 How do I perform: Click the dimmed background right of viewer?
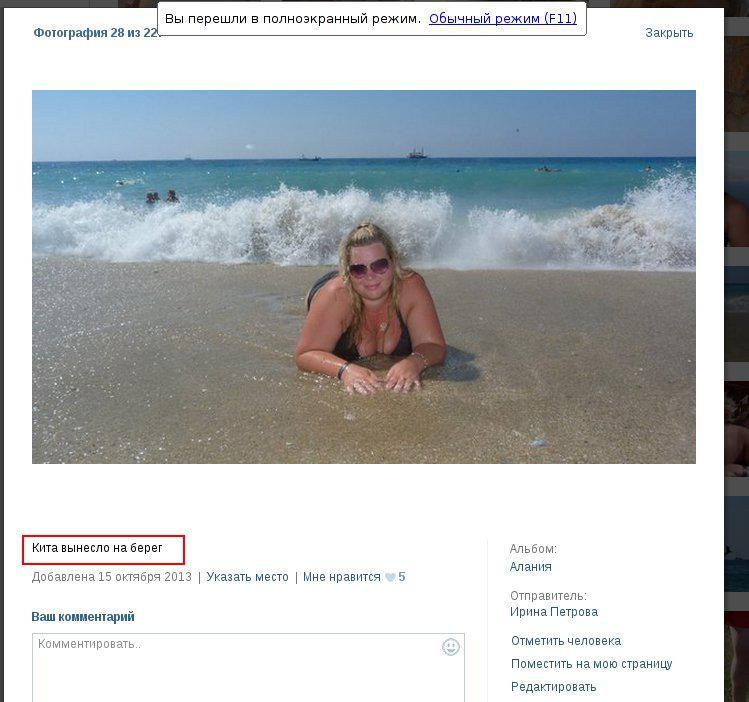[x=737, y=334]
